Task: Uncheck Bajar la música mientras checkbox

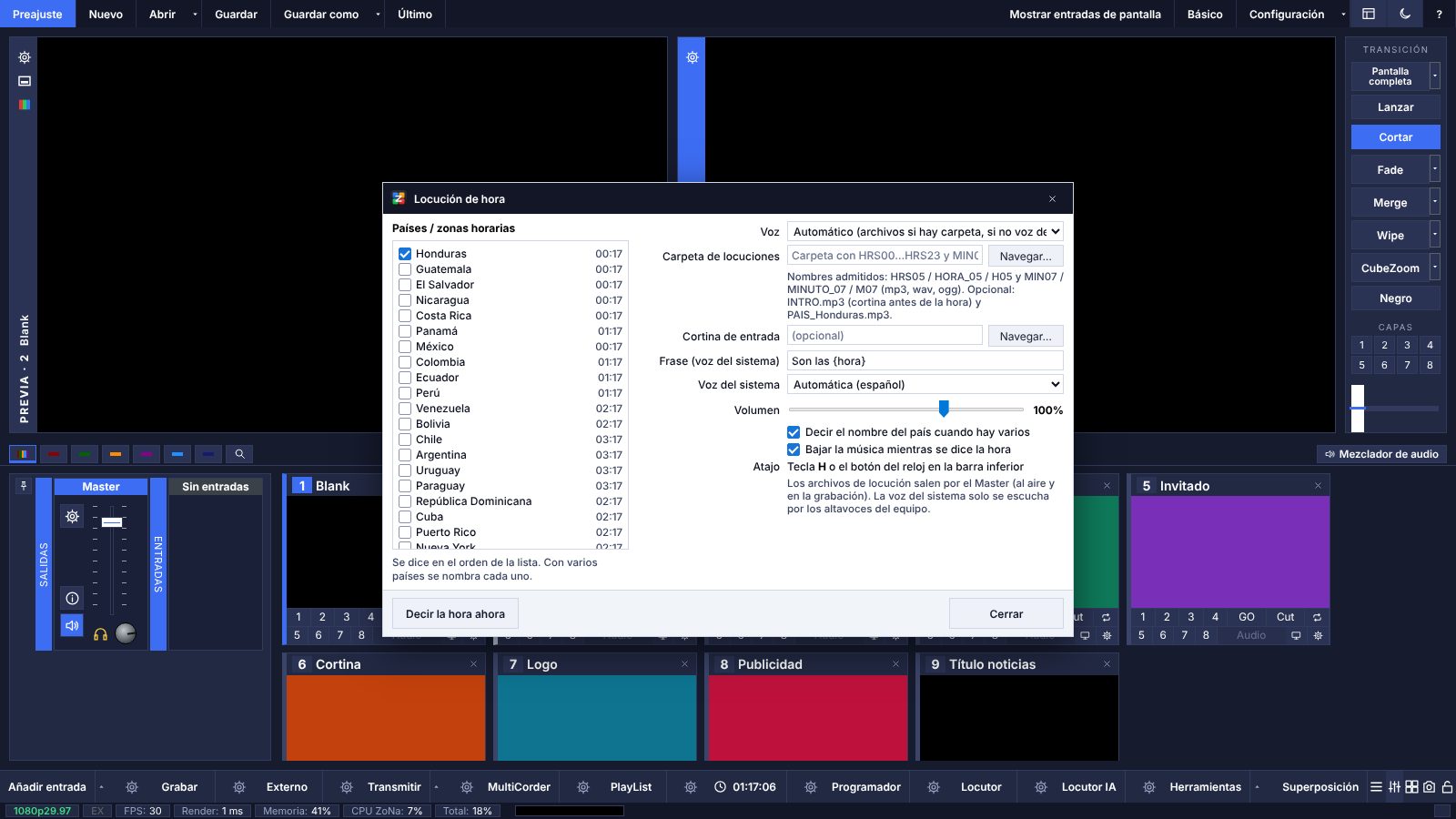Action: tap(794, 450)
